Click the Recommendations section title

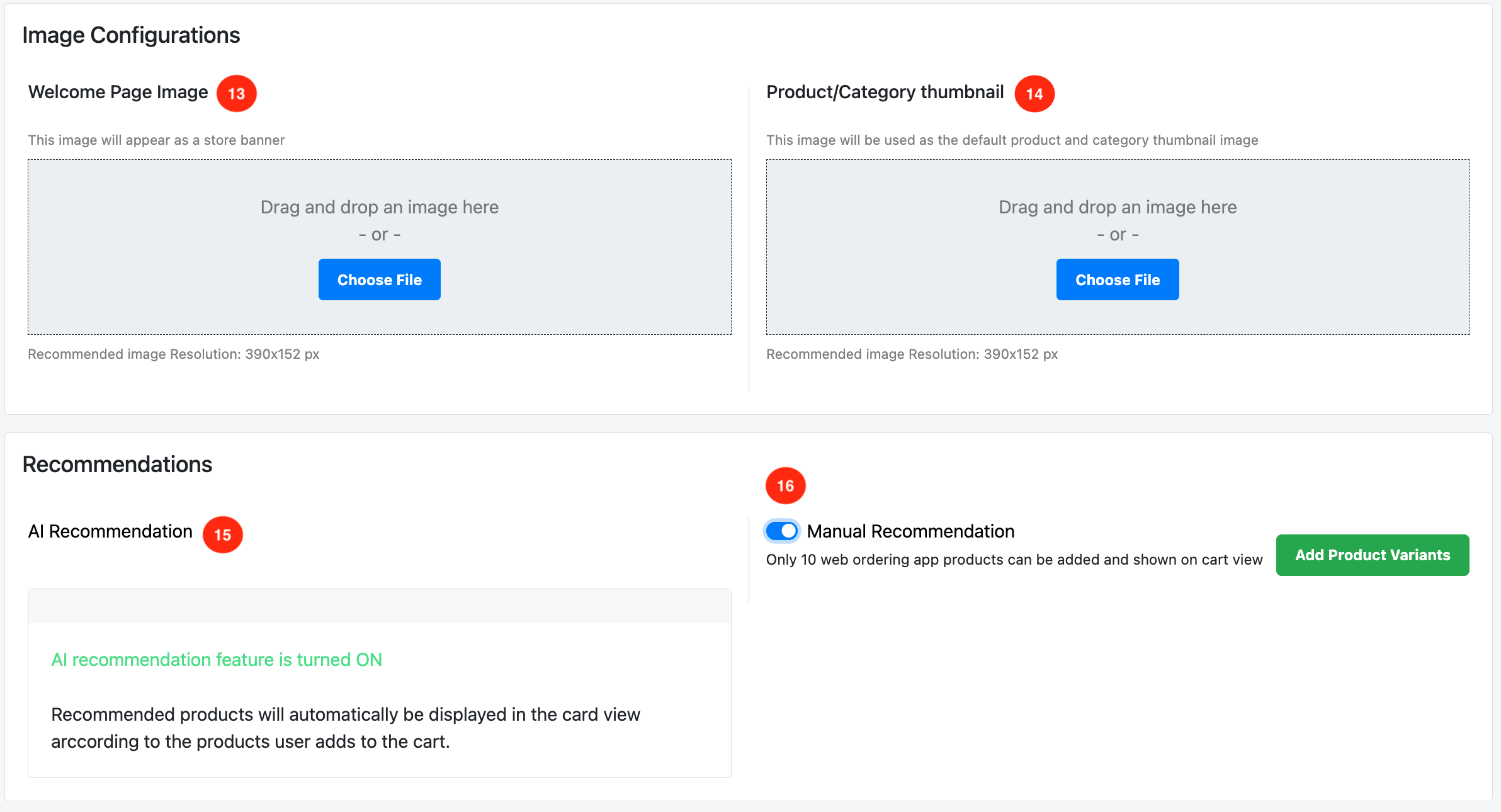pyautogui.click(x=117, y=465)
